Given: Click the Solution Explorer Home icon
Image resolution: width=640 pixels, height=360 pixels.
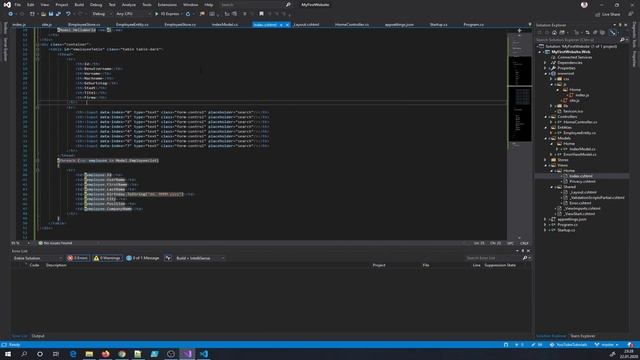Looking at the screenshot, I should (x=554, y=33).
